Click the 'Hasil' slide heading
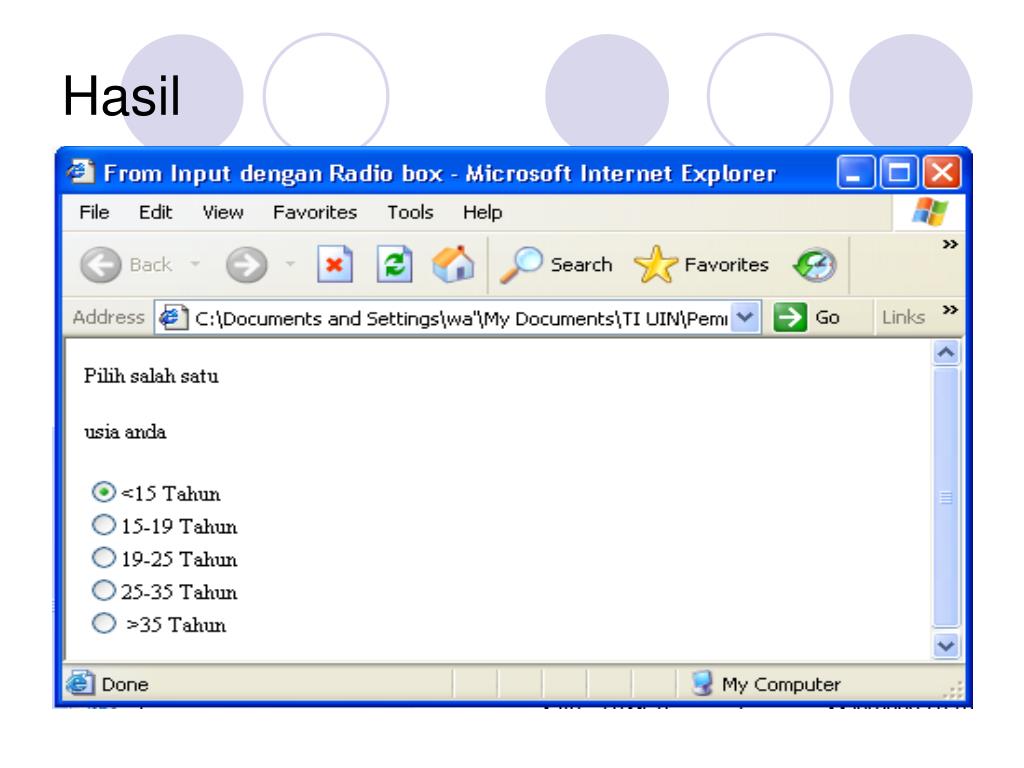Viewport: 1024px width, 768px height. click(x=121, y=96)
